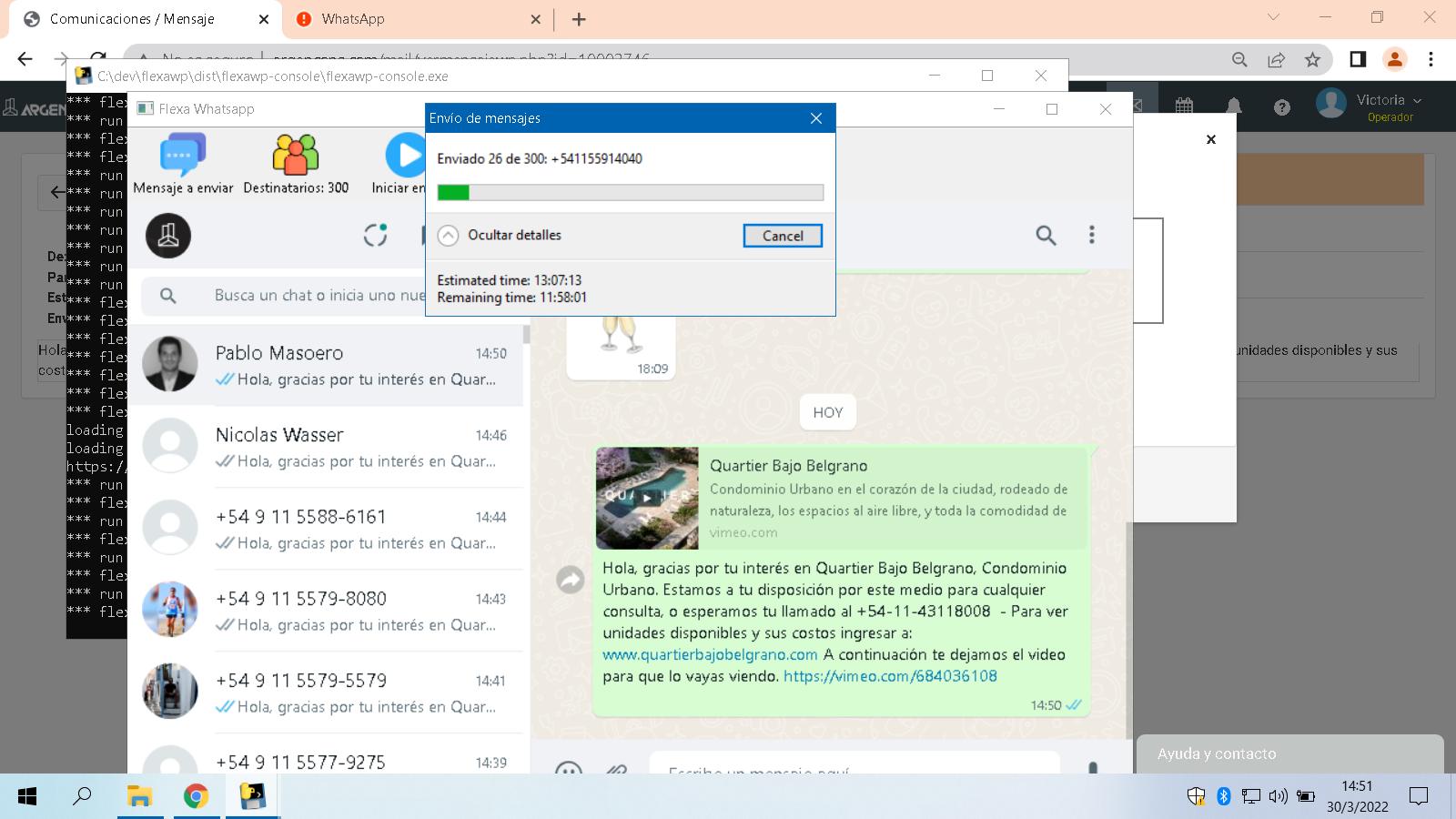This screenshot has width=1456, height=819.
Task: Click the runner avatar for 5579-8080
Action: [170, 610]
